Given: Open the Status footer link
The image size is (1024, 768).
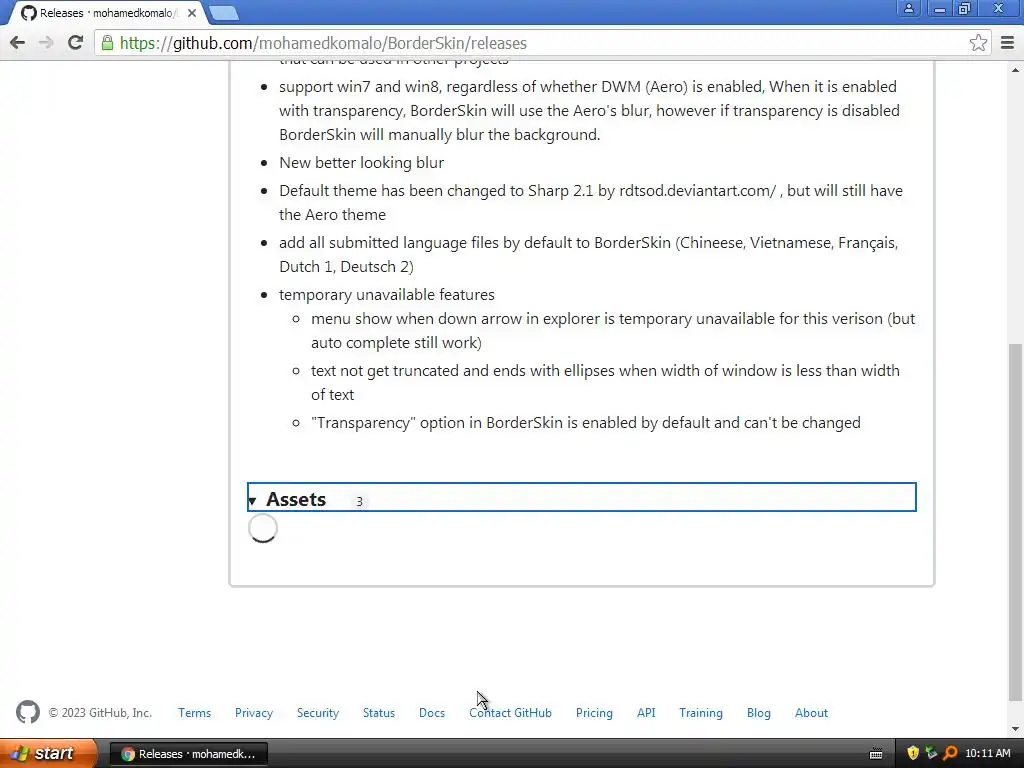Looking at the screenshot, I should (379, 712).
